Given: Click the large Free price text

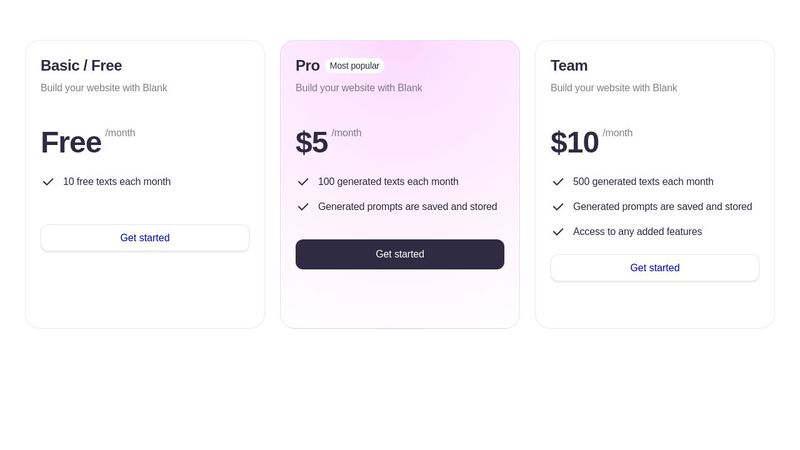Looking at the screenshot, I should tap(71, 143).
